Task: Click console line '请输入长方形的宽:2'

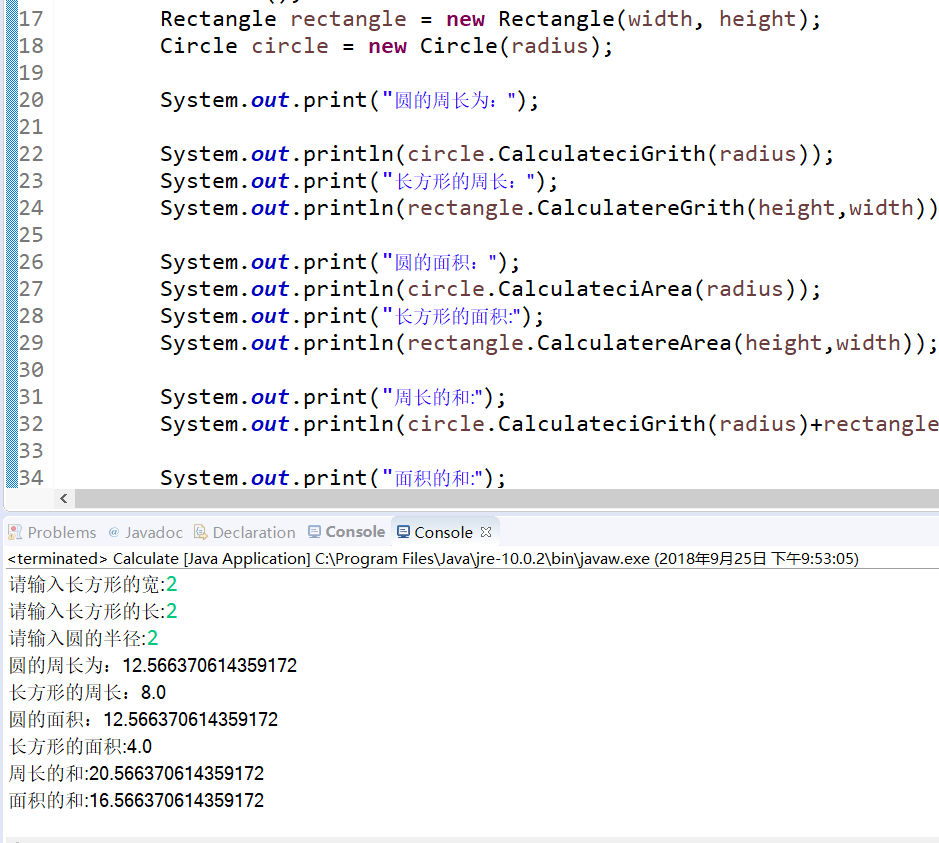Action: pos(93,584)
